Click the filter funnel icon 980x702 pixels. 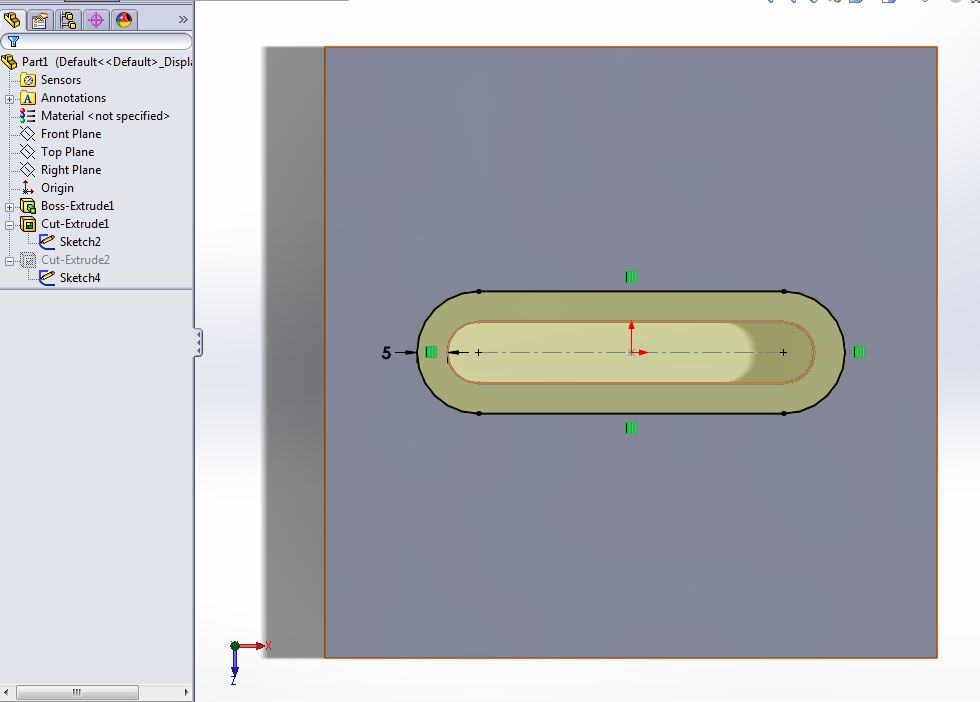pos(14,41)
